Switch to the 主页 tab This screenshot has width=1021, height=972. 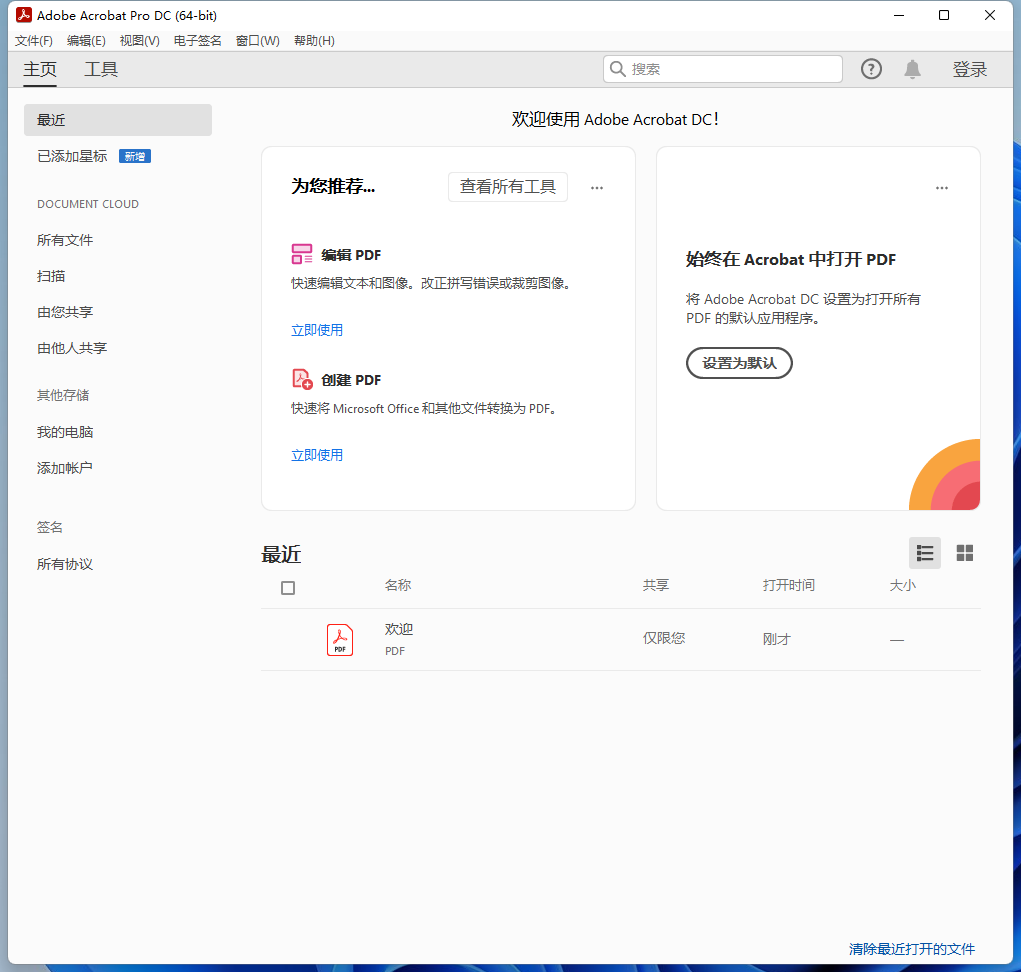pyautogui.click(x=40, y=69)
